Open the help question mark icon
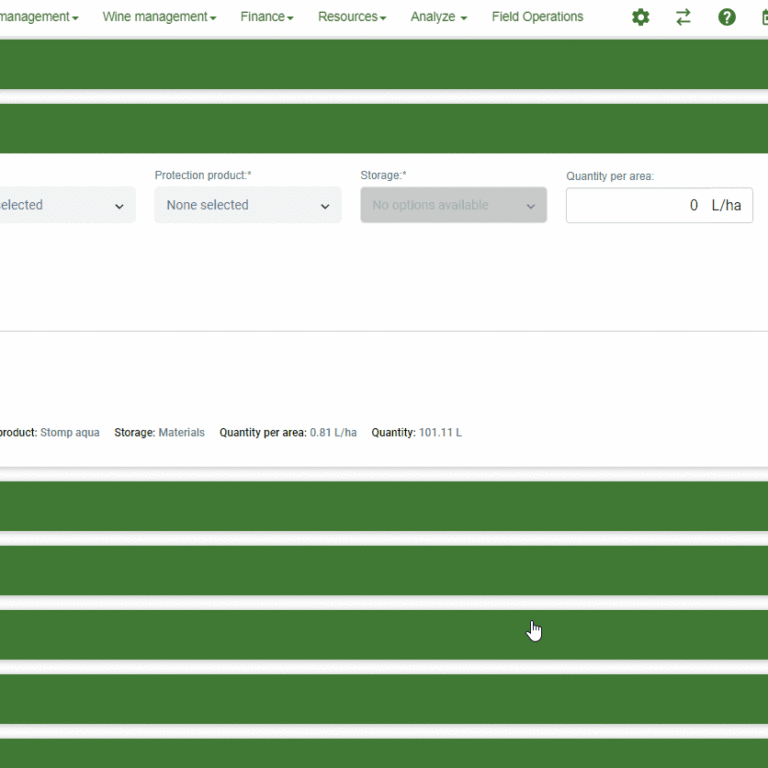Screen dimensions: 768x768 [727, 17]
